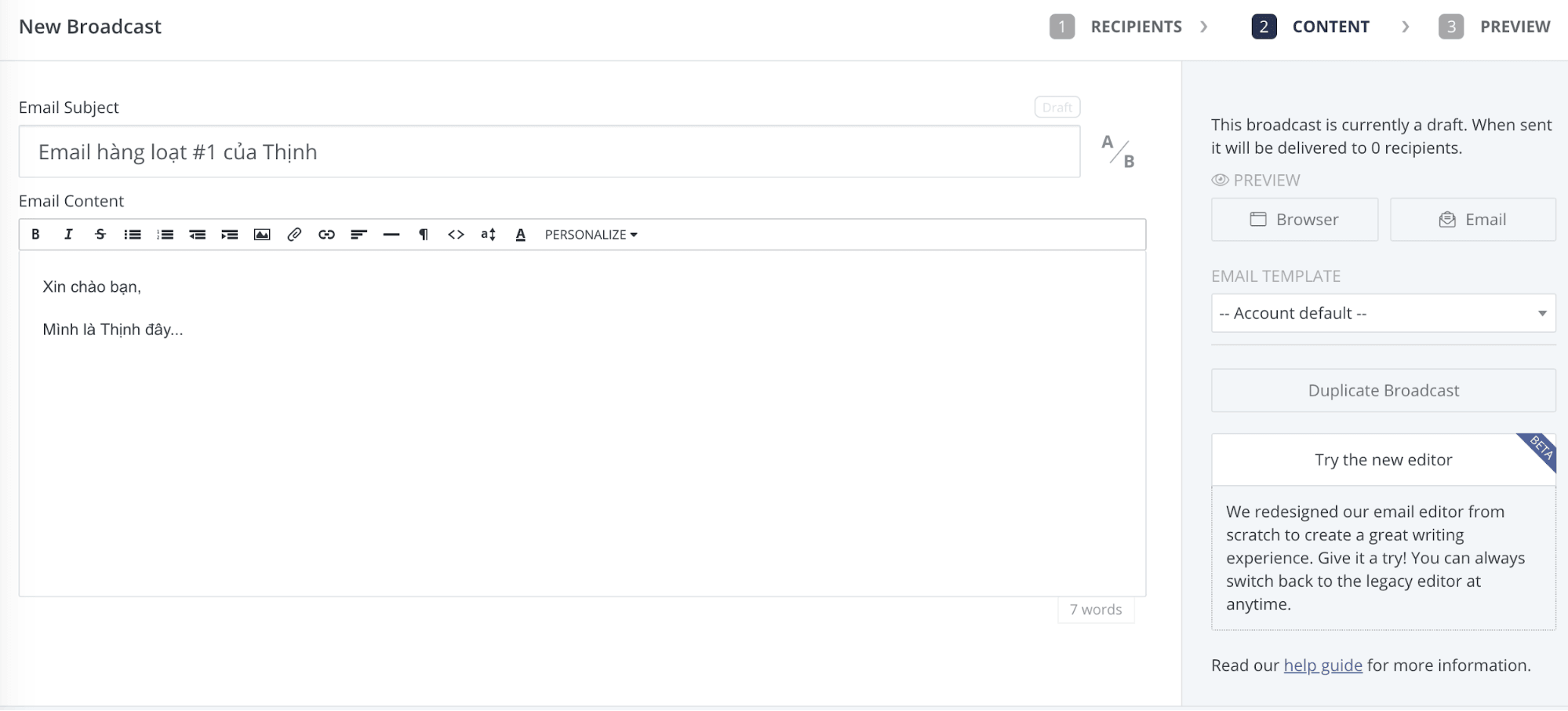Screen dimensions: 1568x711
Task: Insert a bulleted list
Action: 133,235
